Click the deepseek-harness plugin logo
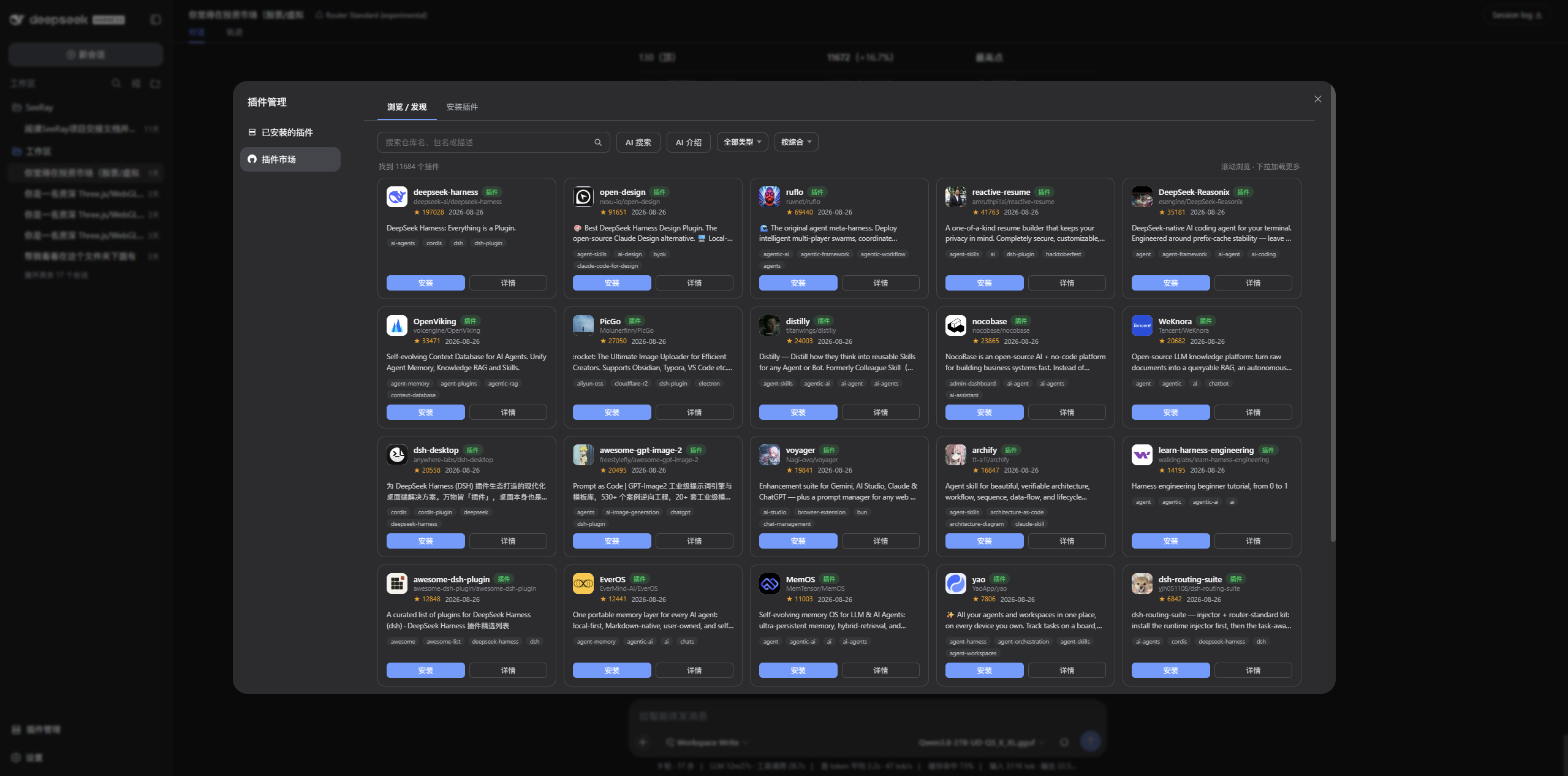 (x=397, y=197)
